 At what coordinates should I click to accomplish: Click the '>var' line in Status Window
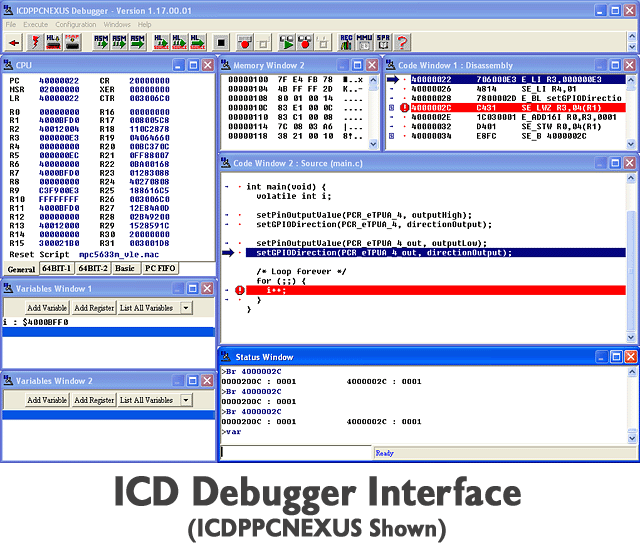pyautogui.click(x=231, y=432)
